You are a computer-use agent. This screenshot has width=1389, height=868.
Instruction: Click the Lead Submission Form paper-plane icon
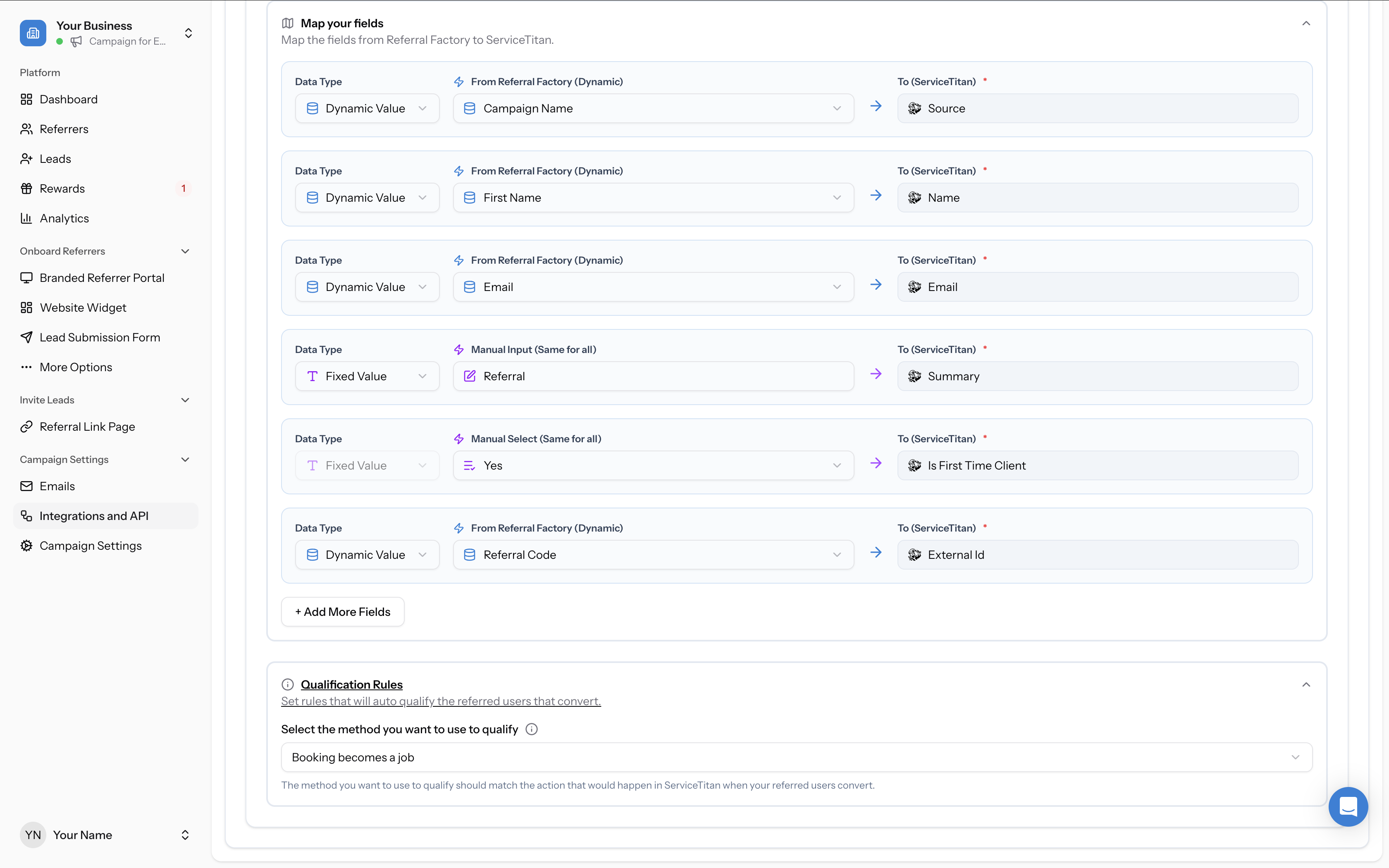point(26,337)
